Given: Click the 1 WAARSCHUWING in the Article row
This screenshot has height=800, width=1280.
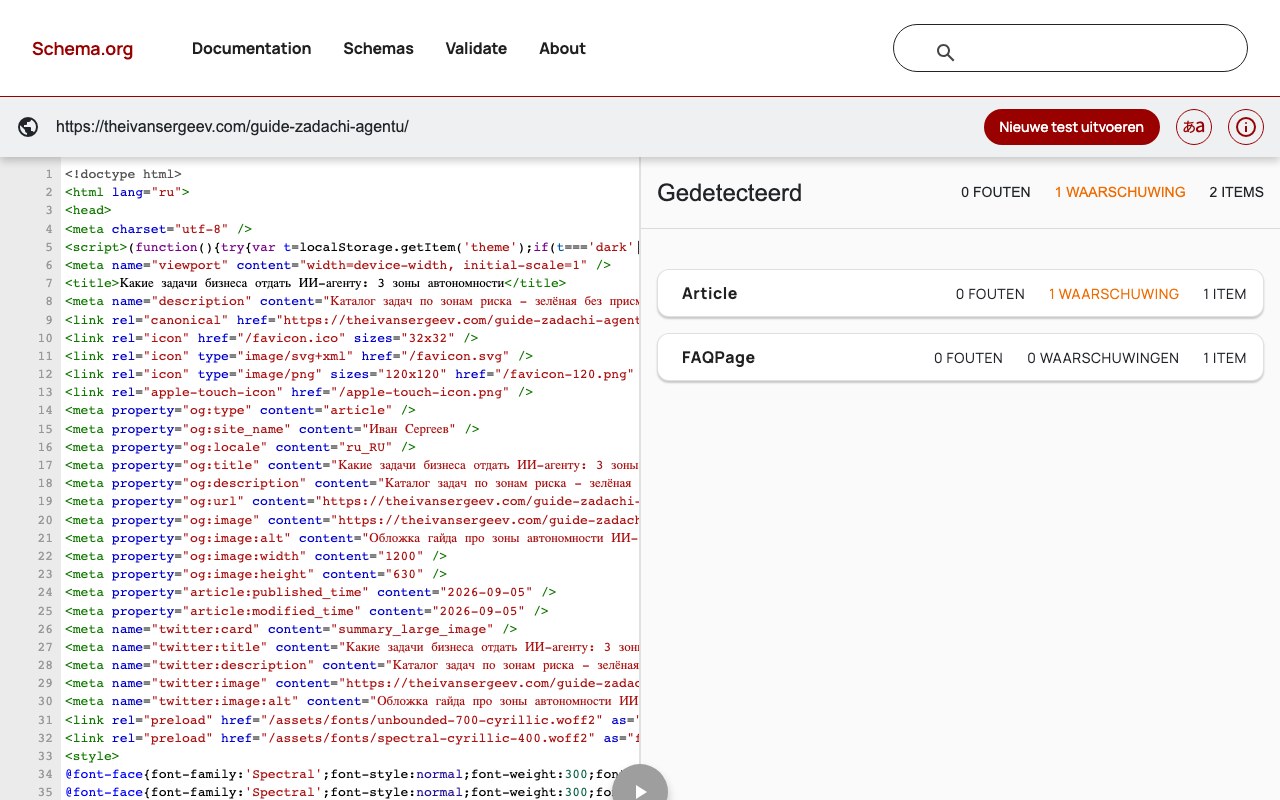Looking at the screenshot, I should [1114, 294].
